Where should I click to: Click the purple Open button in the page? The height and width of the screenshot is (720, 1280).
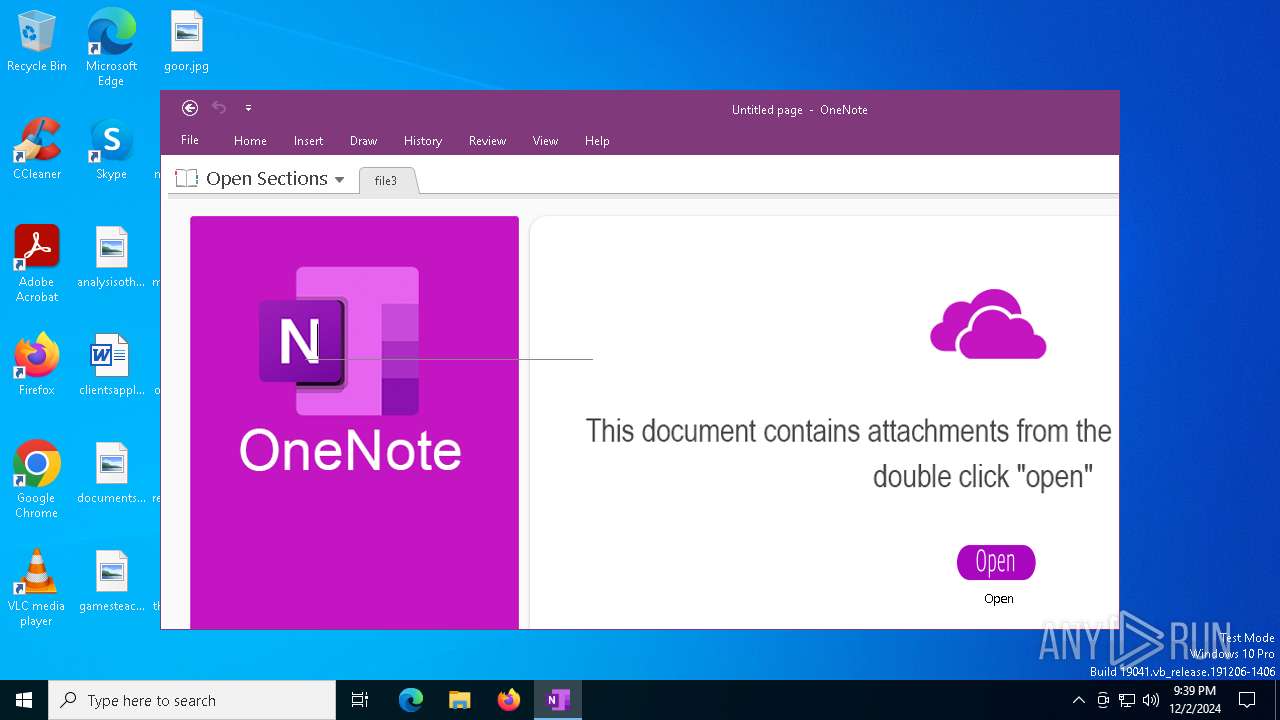pos(996,562)
